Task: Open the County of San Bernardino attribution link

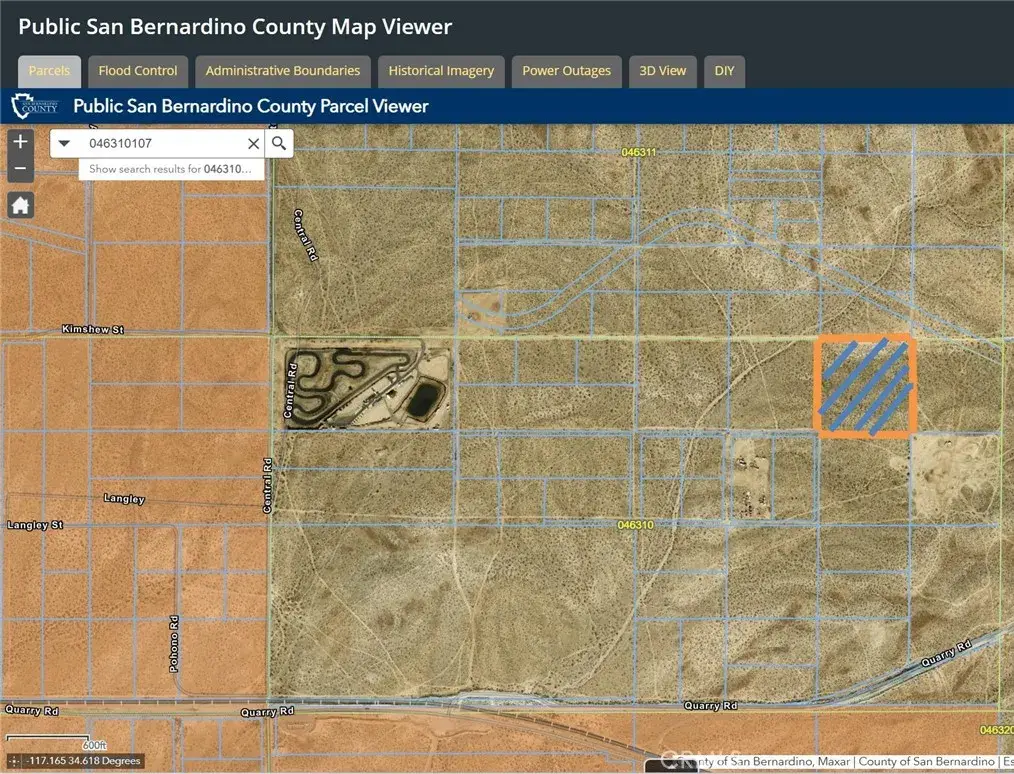Action: [925, 761]
